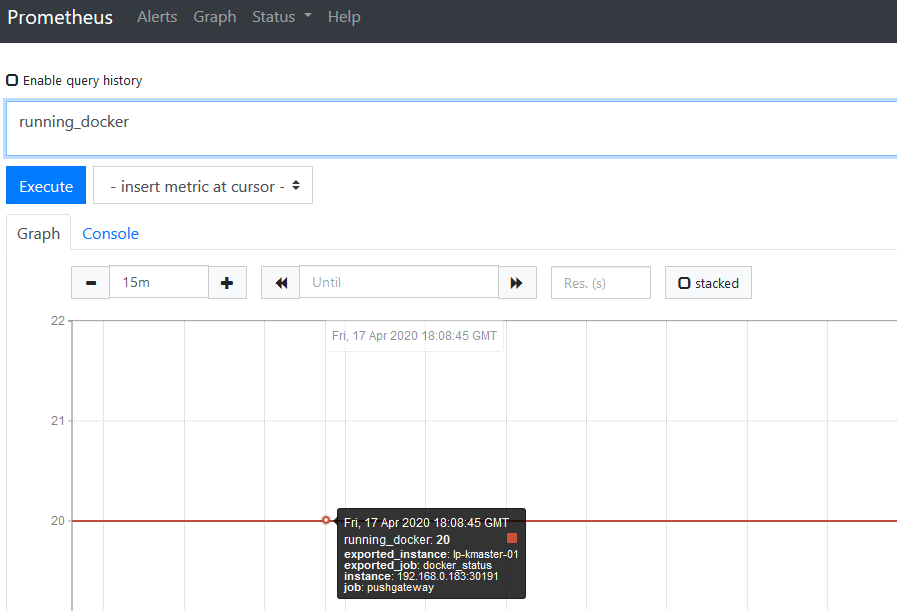897x611 pixels.
Task: Click the red series color square in tooltip
Action: (x=512, y=538)
